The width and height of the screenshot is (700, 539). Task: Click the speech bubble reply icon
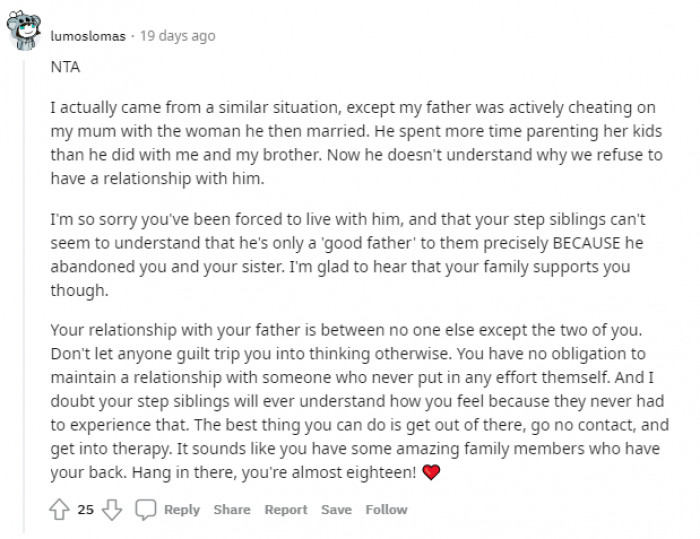[x=146, y=509]
